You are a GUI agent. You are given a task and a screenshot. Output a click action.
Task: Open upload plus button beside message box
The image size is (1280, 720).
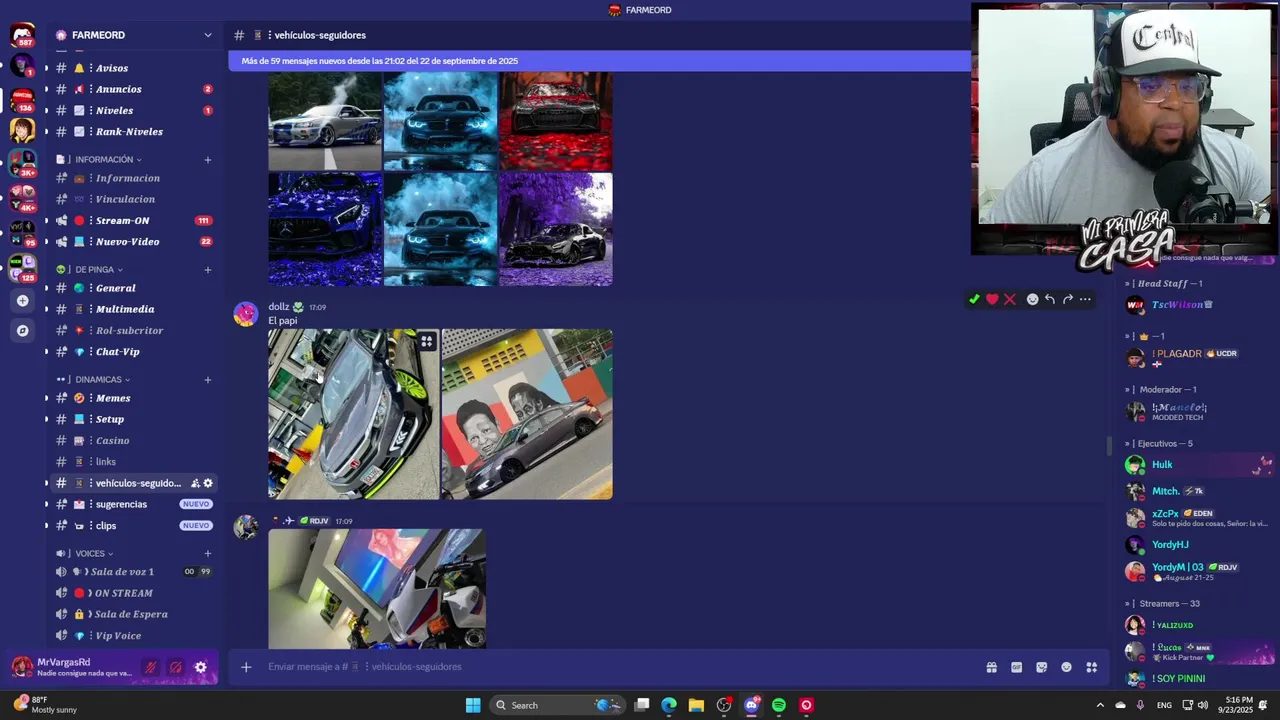point(246,667)
